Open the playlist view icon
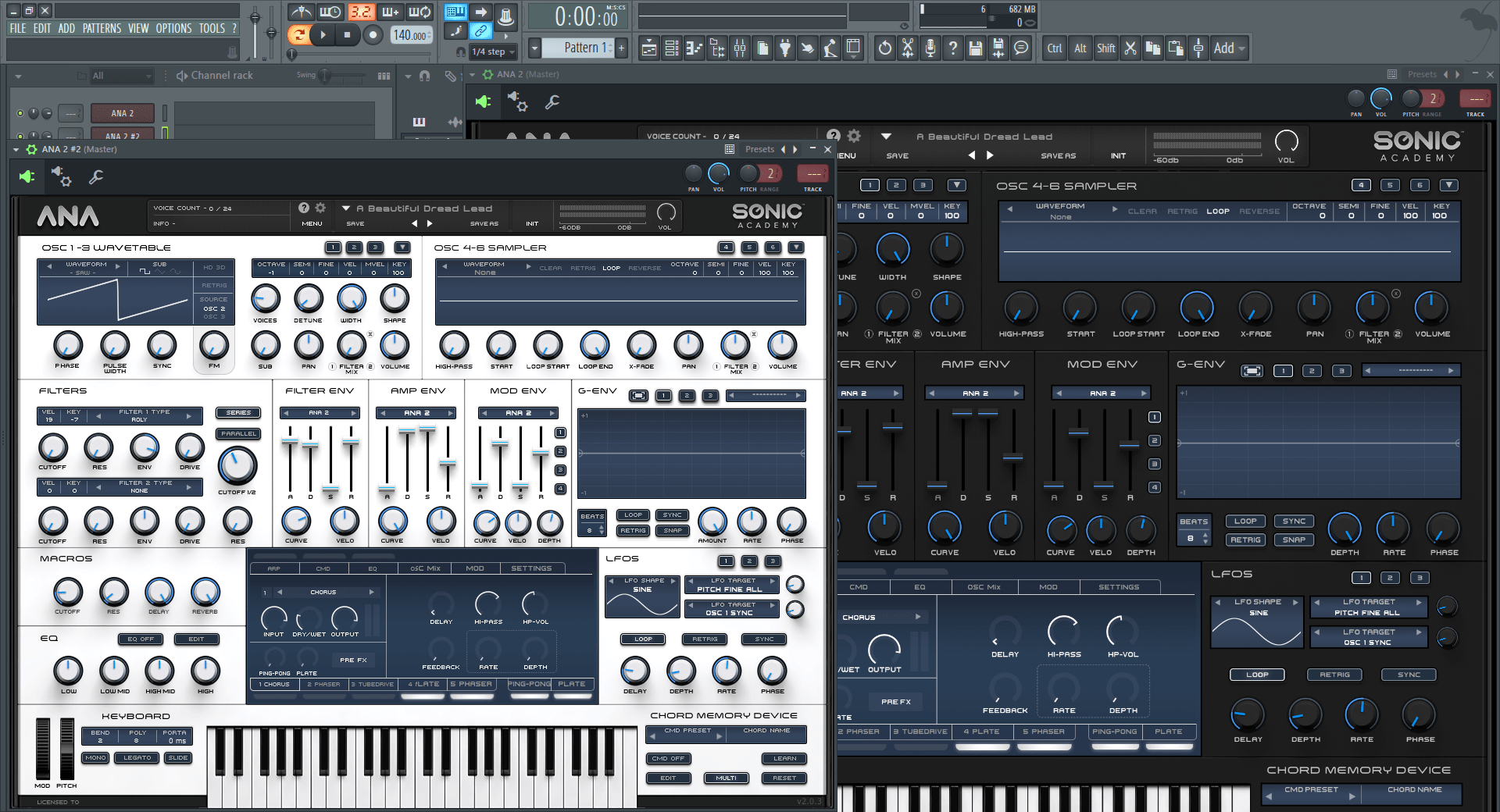 point(649,48)
